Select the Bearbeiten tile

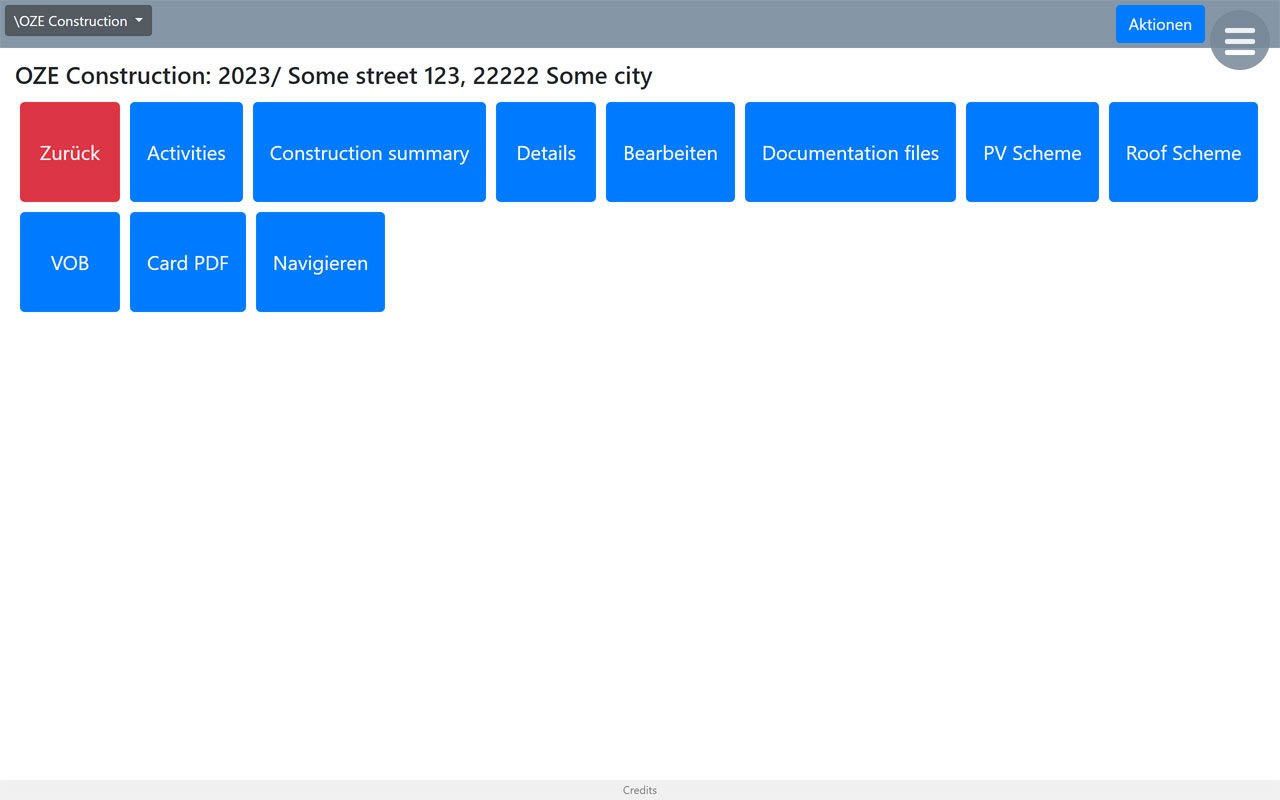click(x=670, y=152)
